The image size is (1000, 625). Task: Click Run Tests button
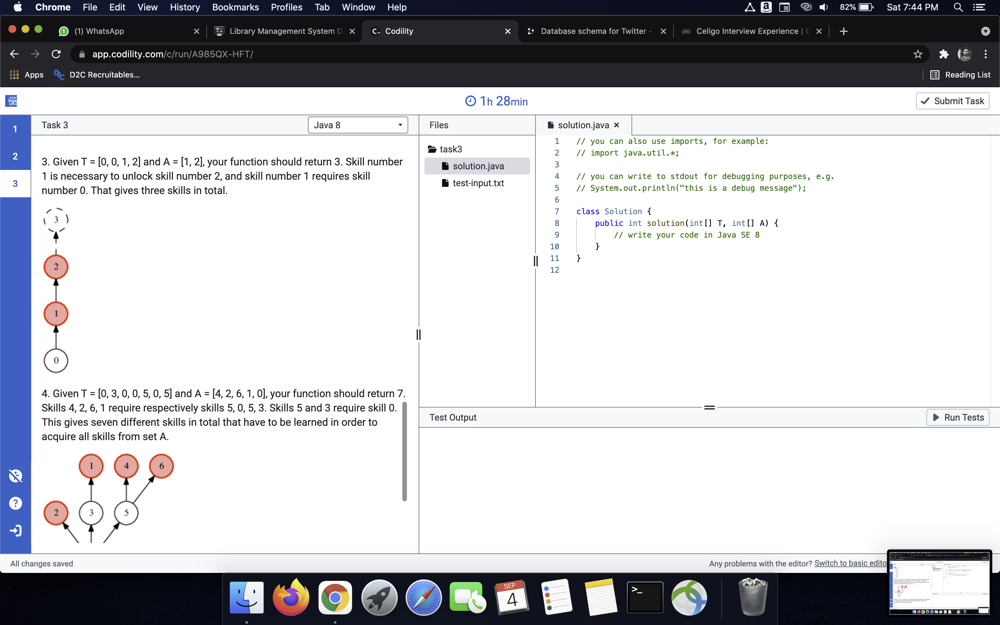pos(958,417)
